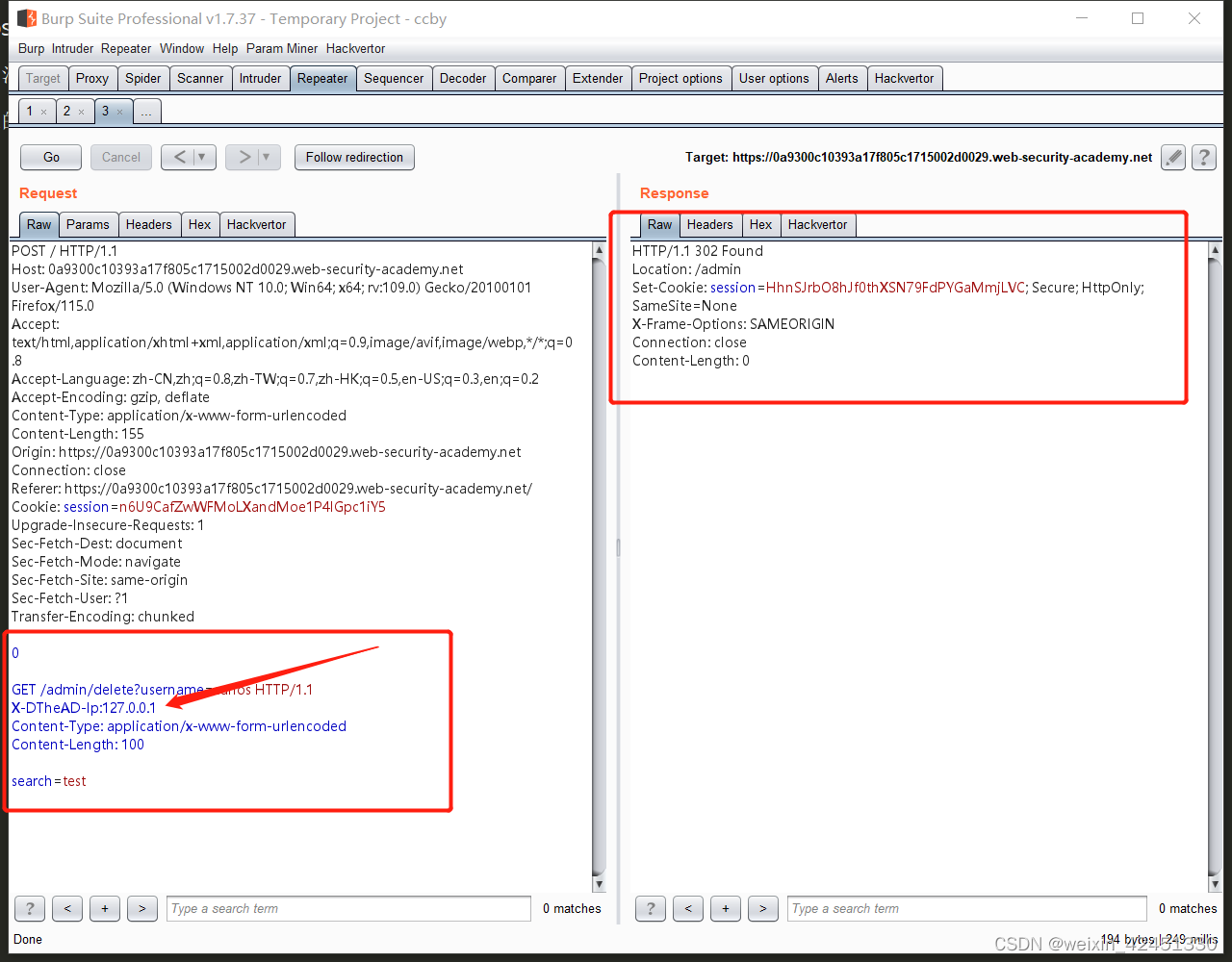Select Headers view in Response panel
The image size is (1232, 962).
(x=709, y=225)
